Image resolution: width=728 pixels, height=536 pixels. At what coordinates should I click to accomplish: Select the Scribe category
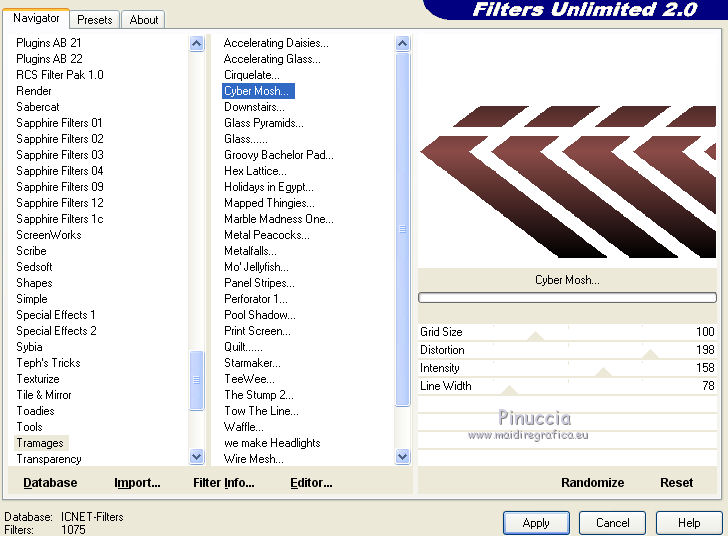point(31,251)
